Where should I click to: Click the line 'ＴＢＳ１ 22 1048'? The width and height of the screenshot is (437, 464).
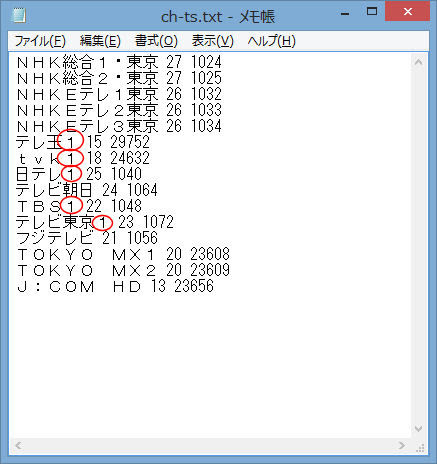pos(79,206)
